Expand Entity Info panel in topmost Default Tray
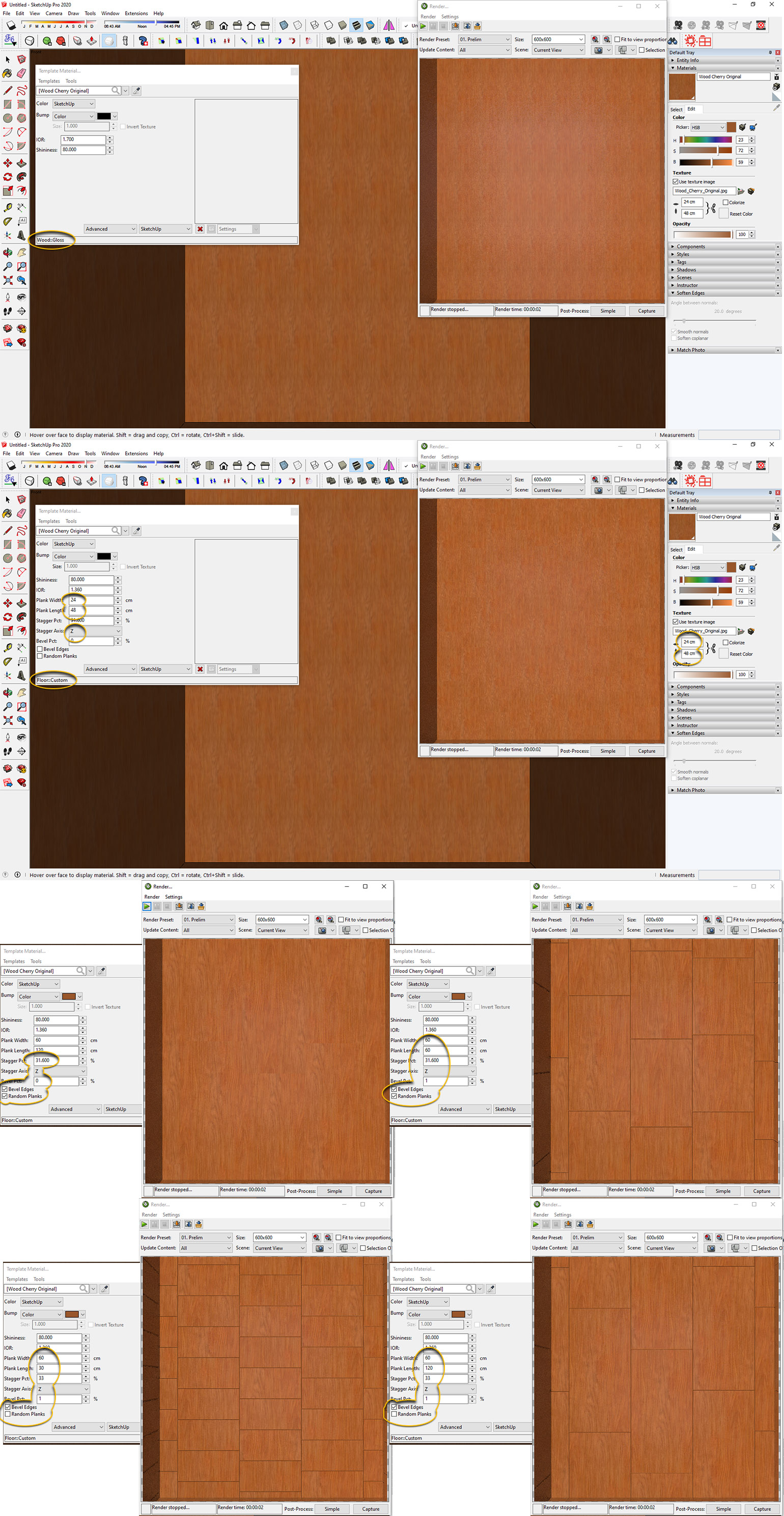Screen dimensions: 784x1516 click(724, 60)
